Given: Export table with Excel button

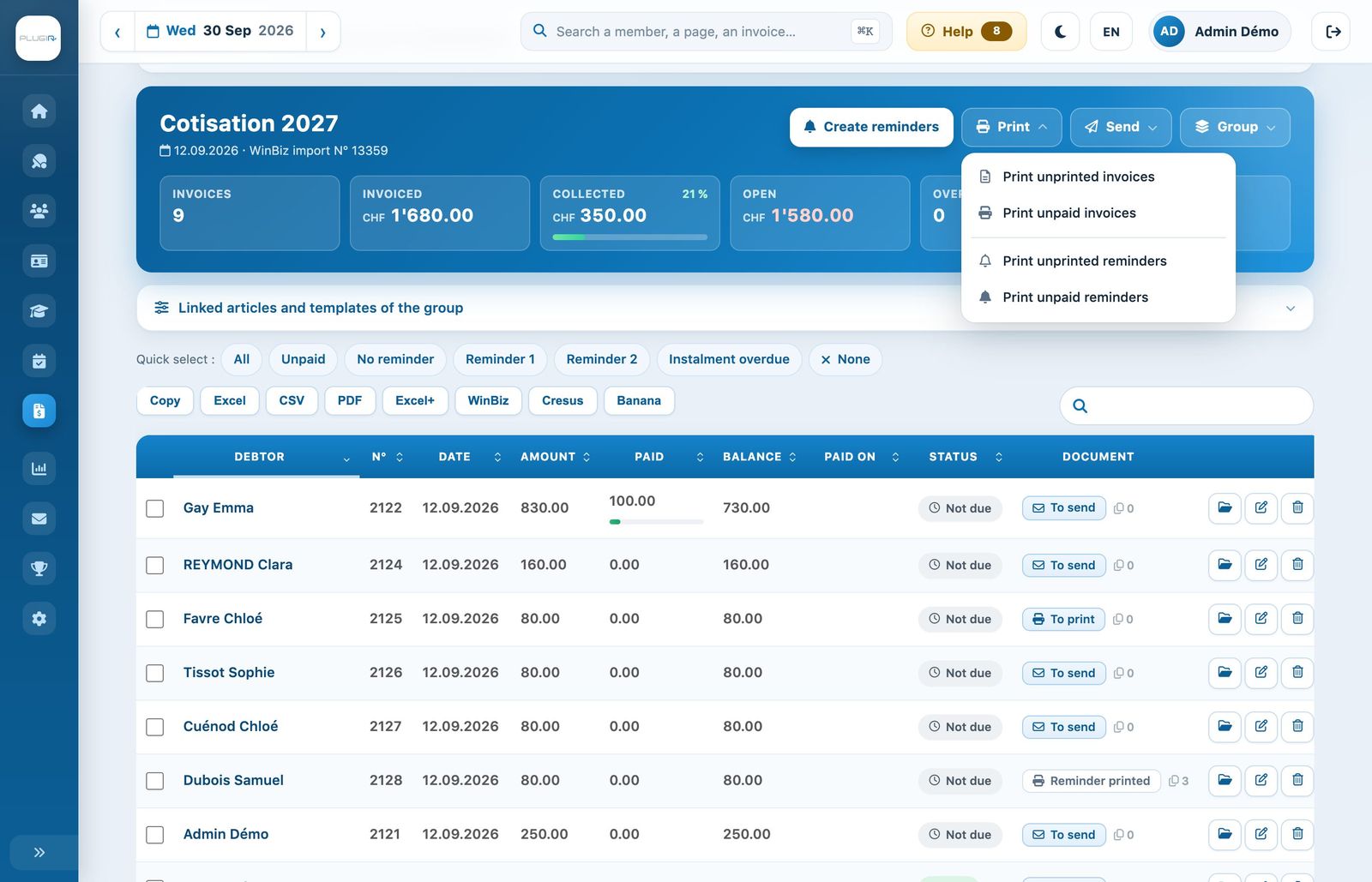Looking at the screenshot, I should 230,400.
